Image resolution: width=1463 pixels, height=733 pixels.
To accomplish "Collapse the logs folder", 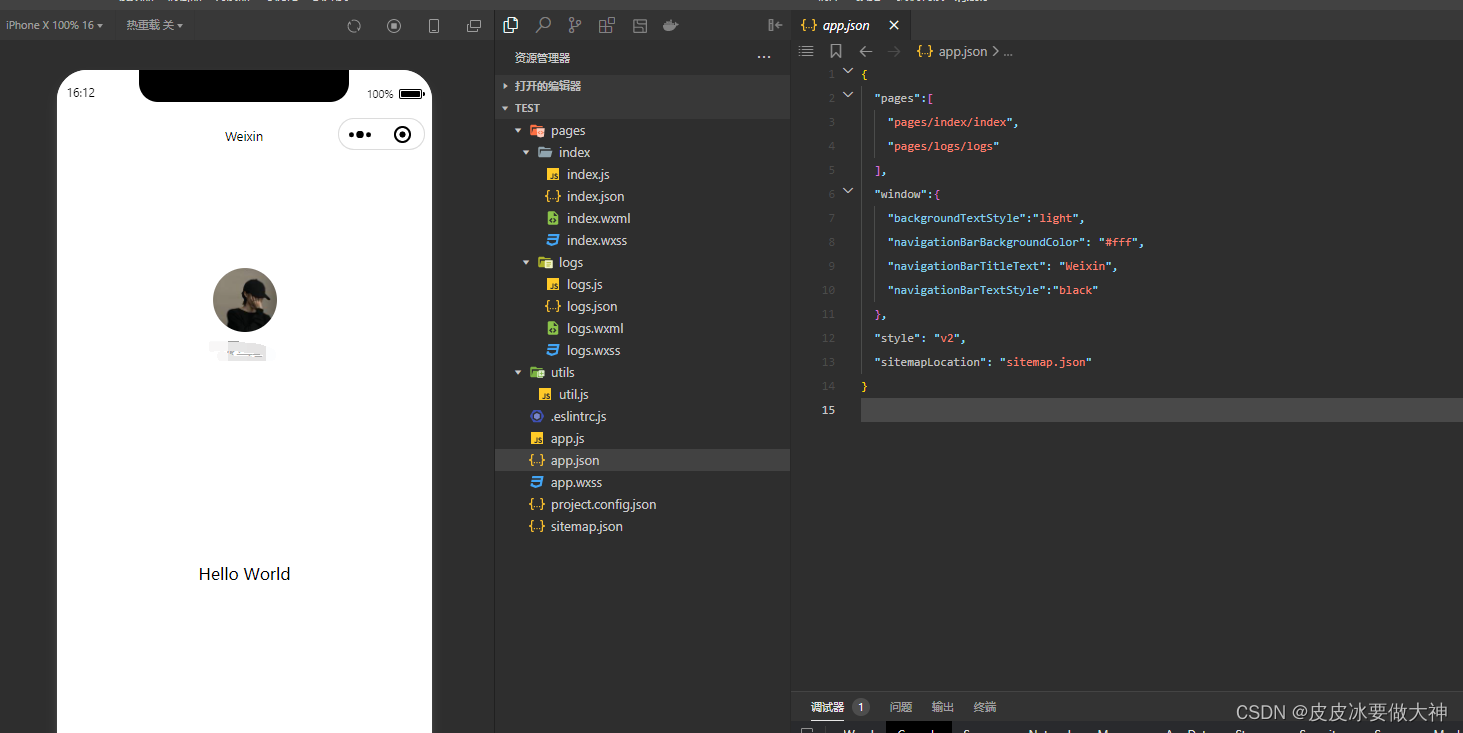I will tap(526, 263).
